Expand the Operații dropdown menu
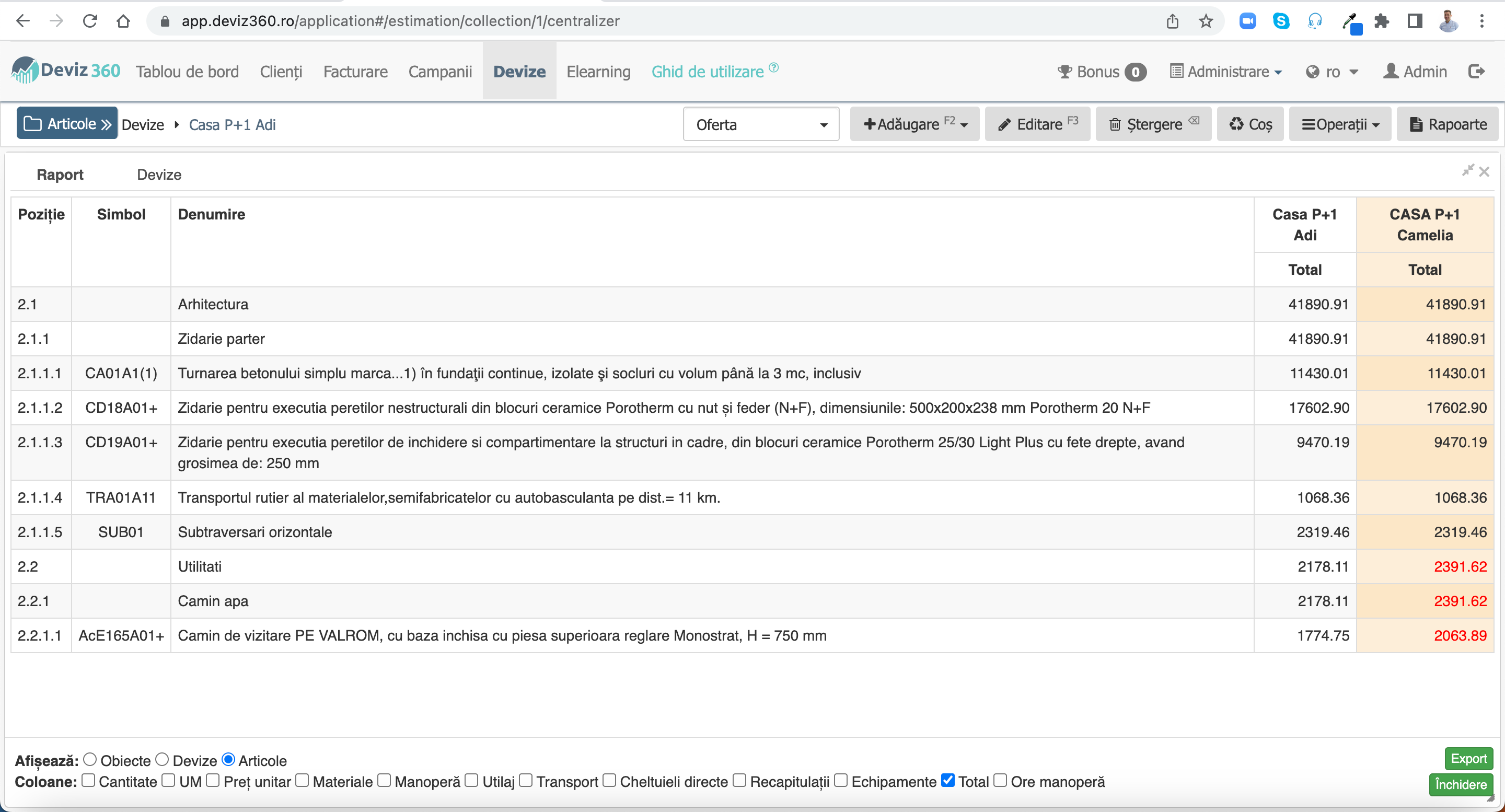The image size is (1505, 812). point(1340,124)
